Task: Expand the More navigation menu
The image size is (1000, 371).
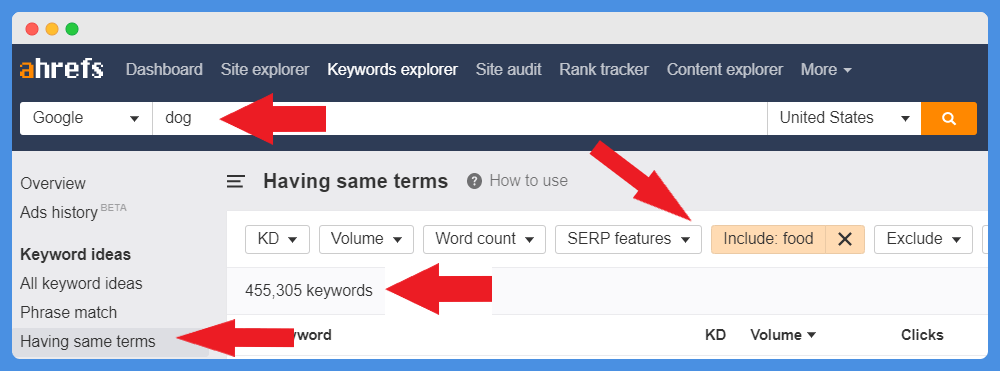Action: click(826, 69)
